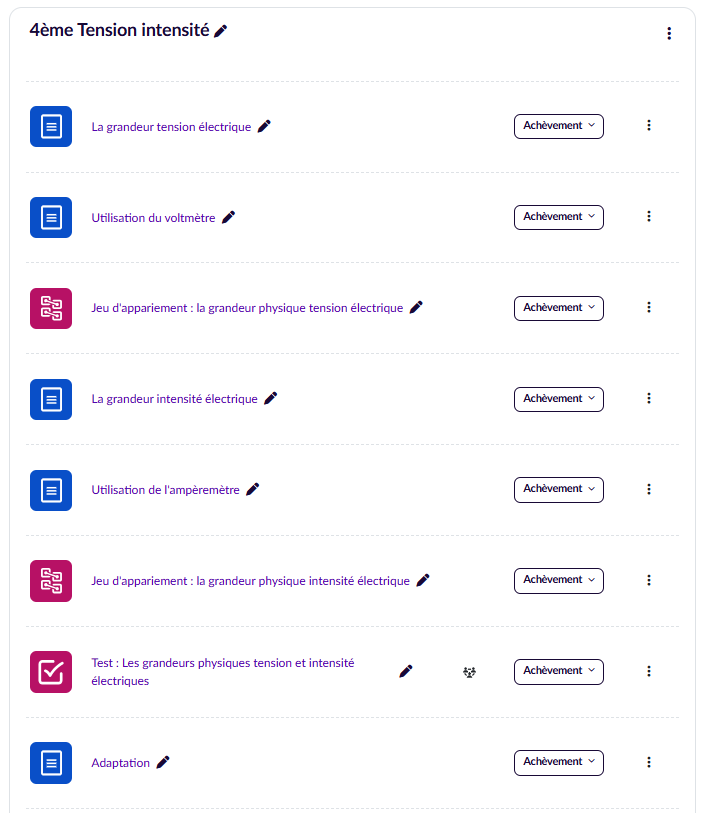Open three-dot menu for 'Utilisation de l'ampèremètre'
The image size is (702, 813).
(x=649, y=489)
